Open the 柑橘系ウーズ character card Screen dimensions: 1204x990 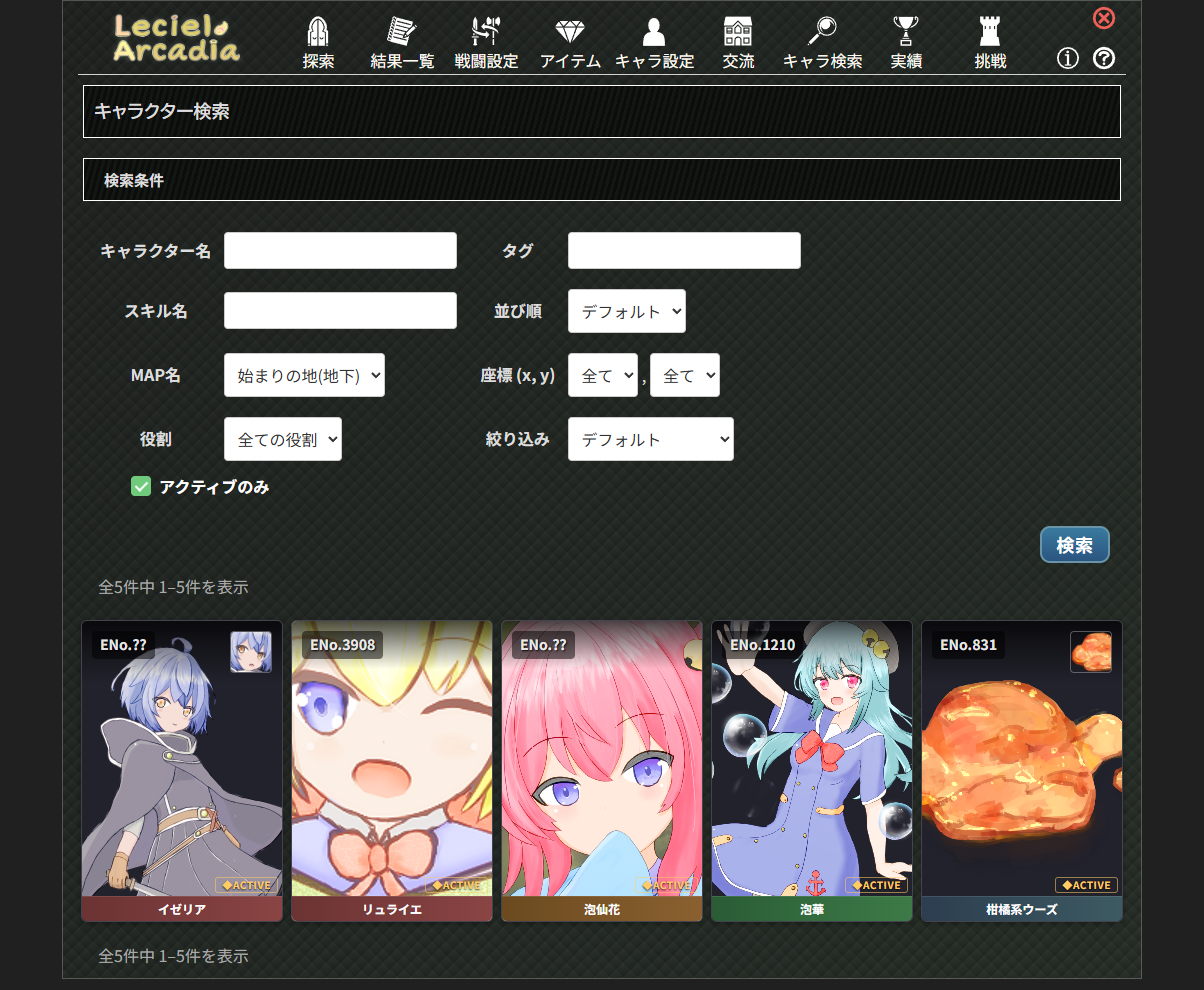(1022, 771)
